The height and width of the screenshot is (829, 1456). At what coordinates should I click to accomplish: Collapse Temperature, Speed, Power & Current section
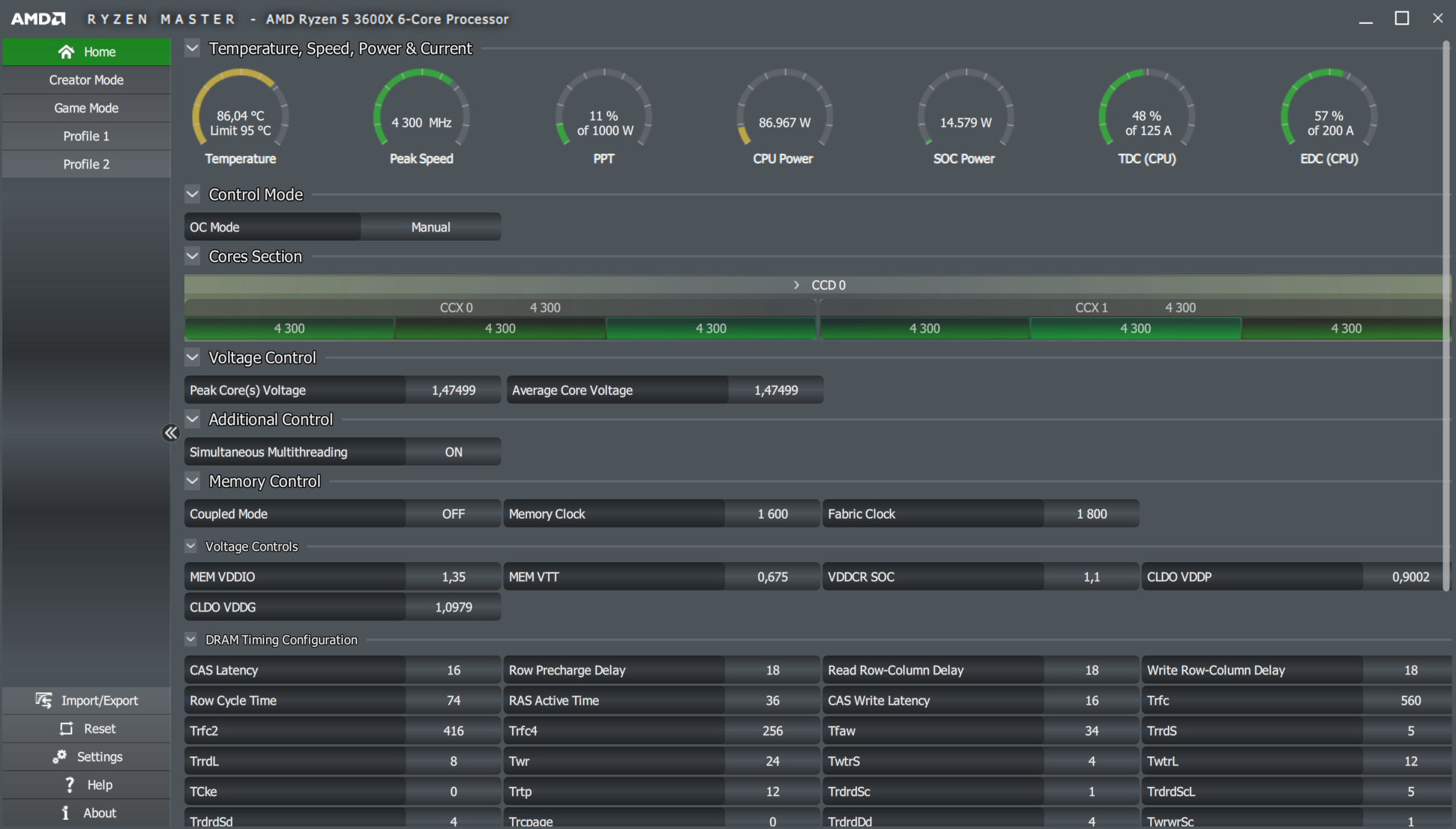click(x=193, y=49)
